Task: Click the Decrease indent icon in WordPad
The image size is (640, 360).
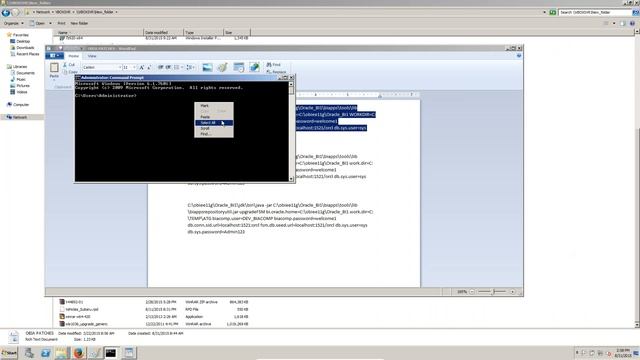Action: pos(160,67)
